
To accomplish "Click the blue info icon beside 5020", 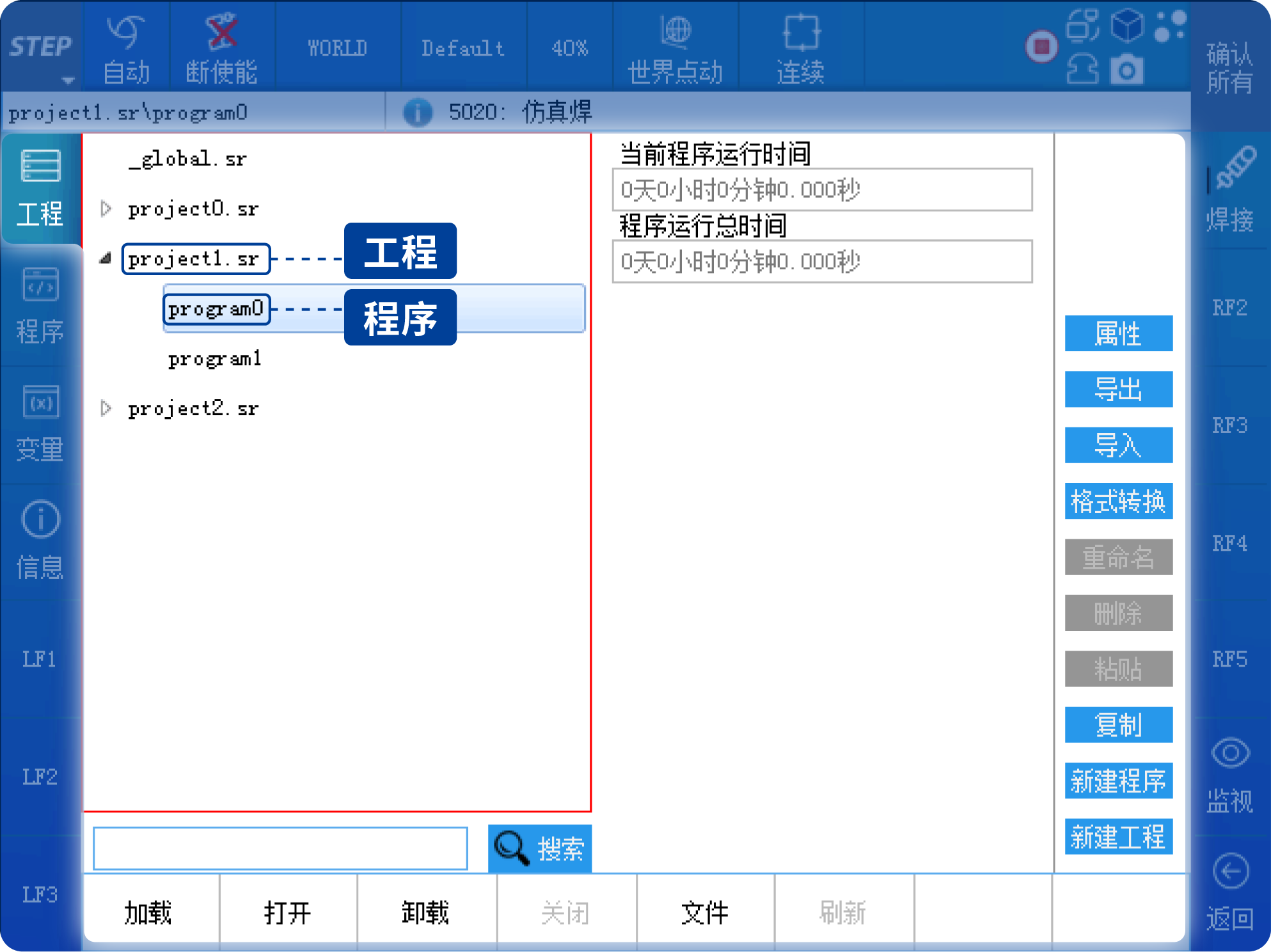I will click(x=418, y=113).
